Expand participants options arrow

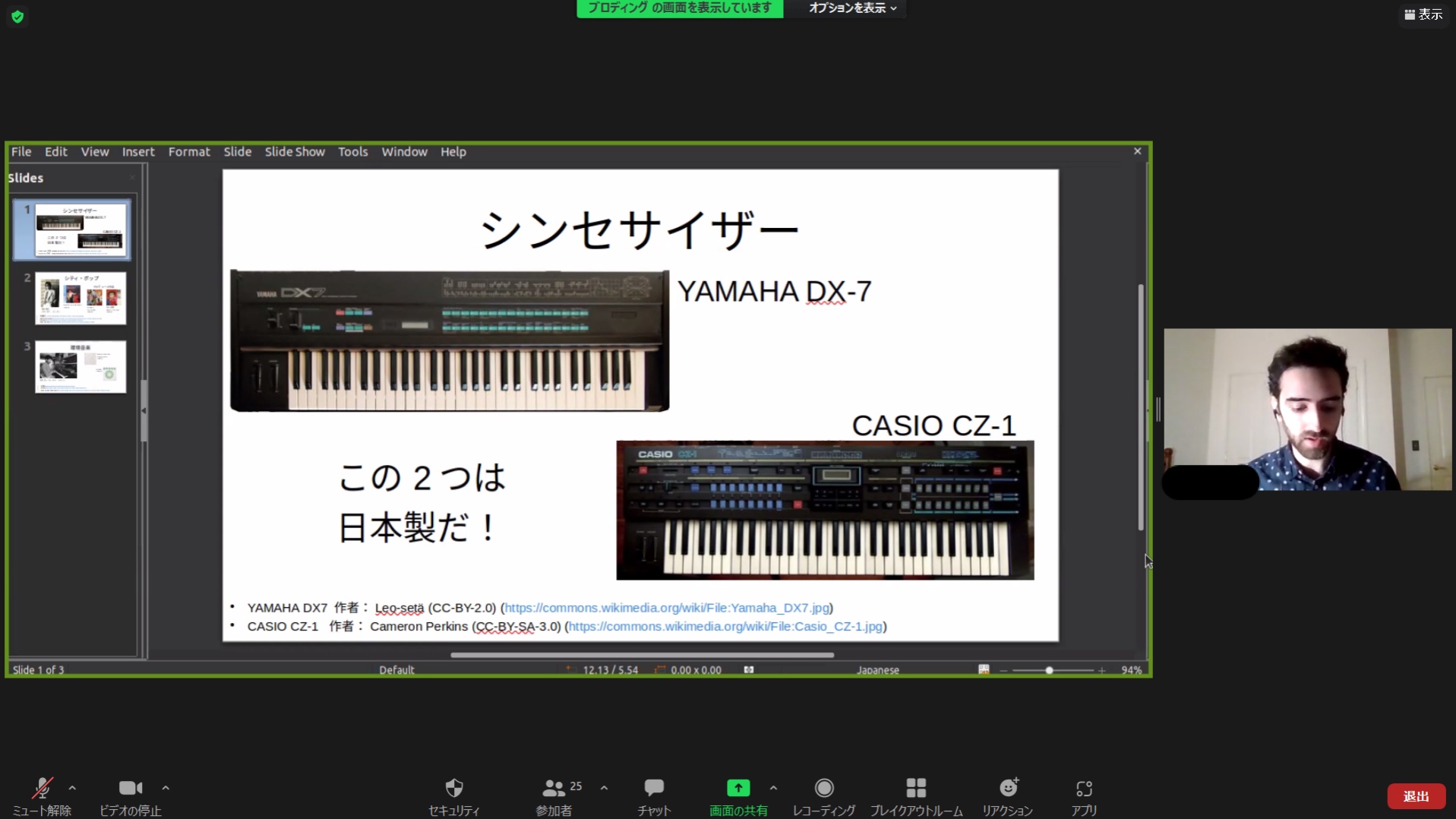604,788
